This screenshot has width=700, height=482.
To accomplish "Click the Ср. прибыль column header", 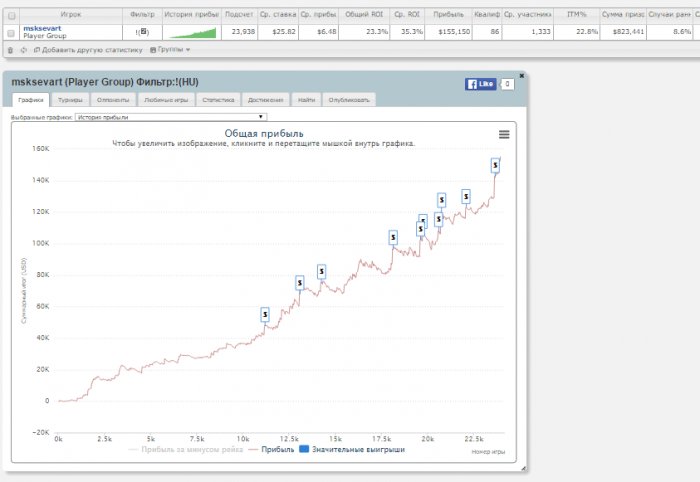I will (318, 15).
